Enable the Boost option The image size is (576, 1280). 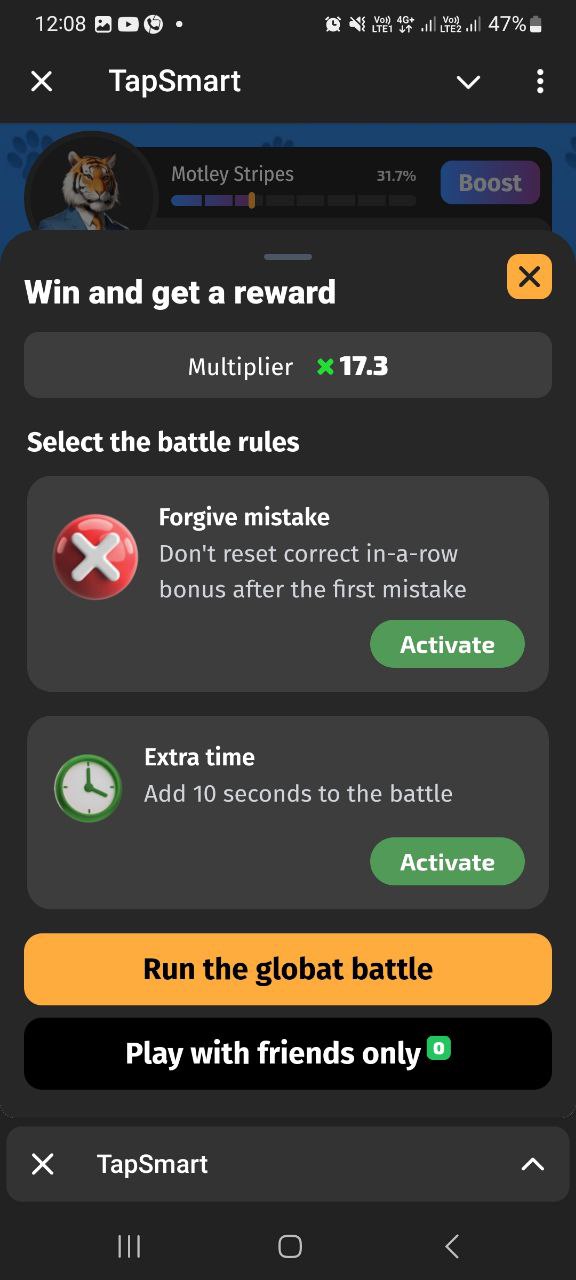pyautogui.click(x=490, y=183)
